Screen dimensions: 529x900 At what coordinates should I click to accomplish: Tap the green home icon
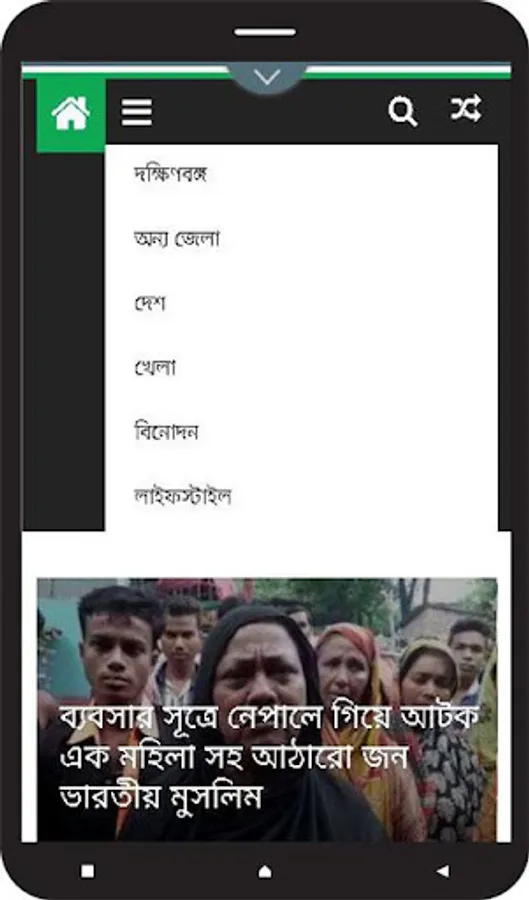(71, 115)
